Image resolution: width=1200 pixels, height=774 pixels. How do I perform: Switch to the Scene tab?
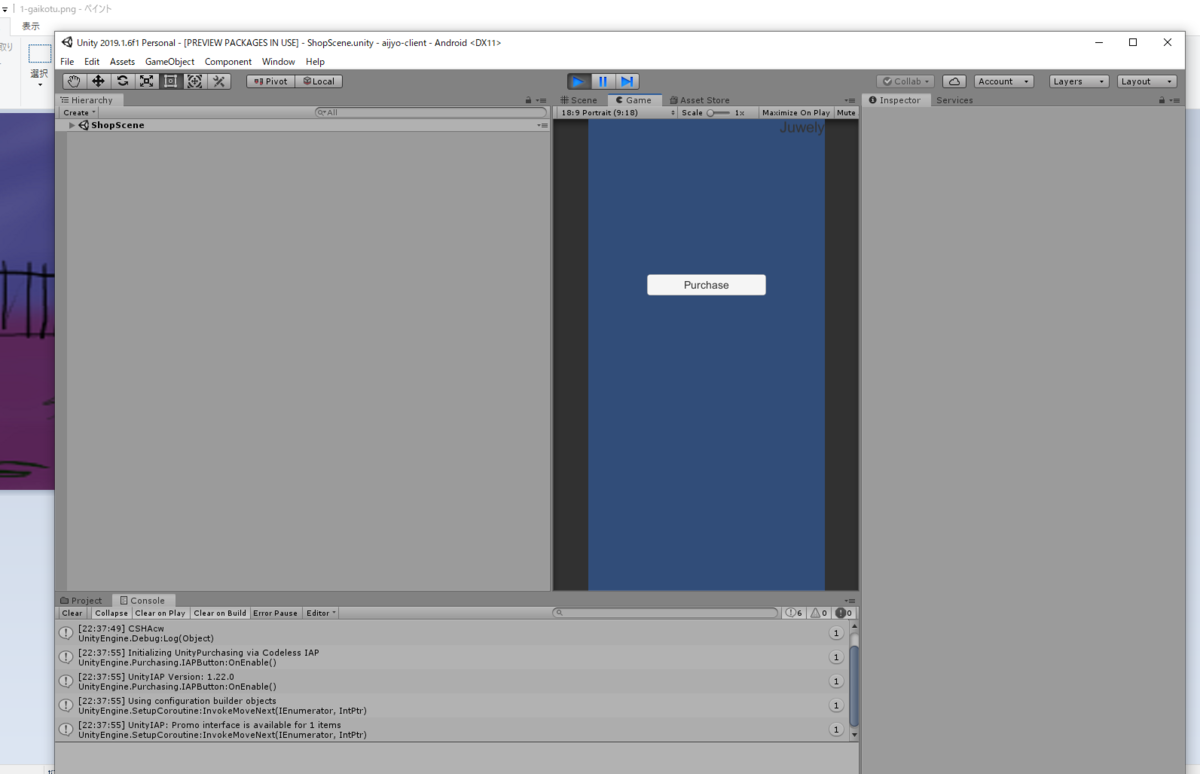click(579, 100)
